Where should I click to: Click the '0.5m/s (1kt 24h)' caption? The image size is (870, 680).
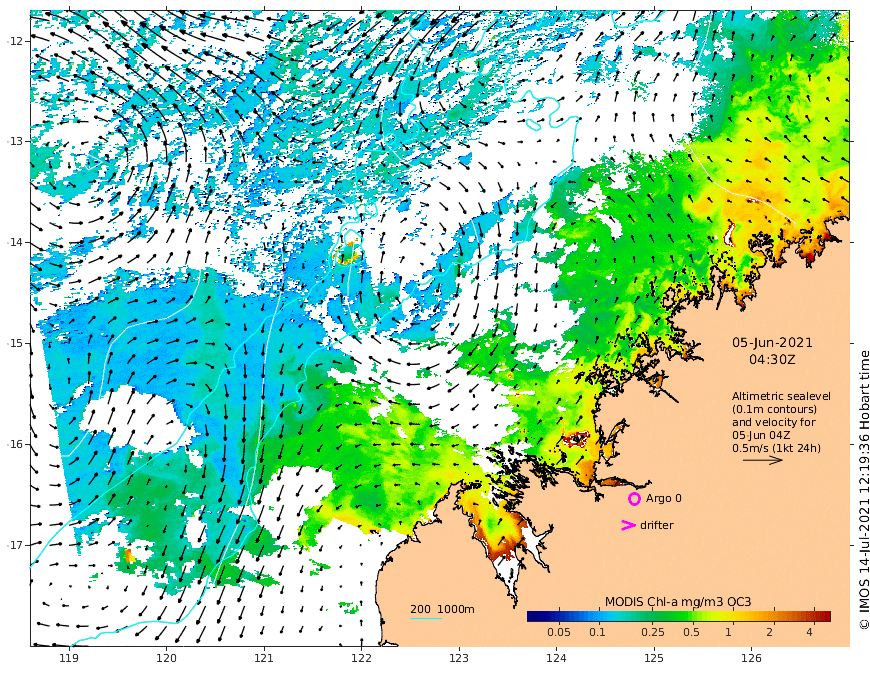[x=776, y=448]
